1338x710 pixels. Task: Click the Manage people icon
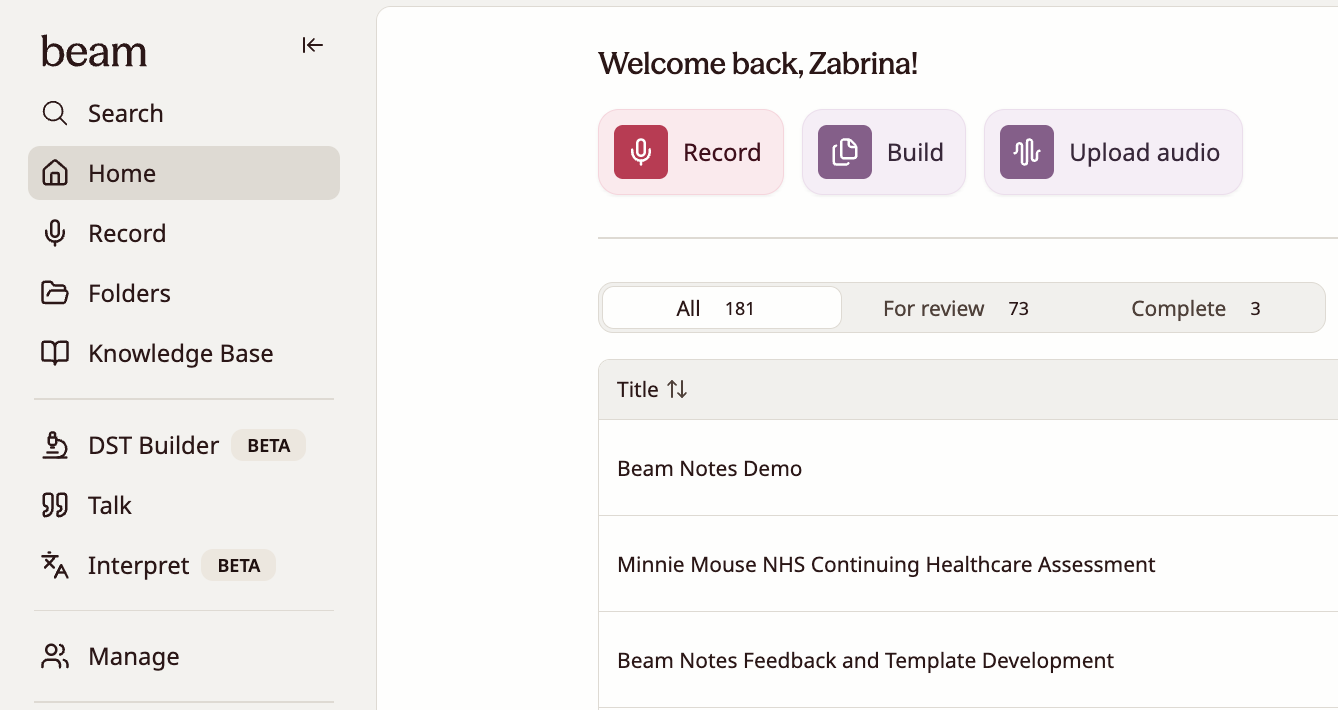[x=55, y=656]
